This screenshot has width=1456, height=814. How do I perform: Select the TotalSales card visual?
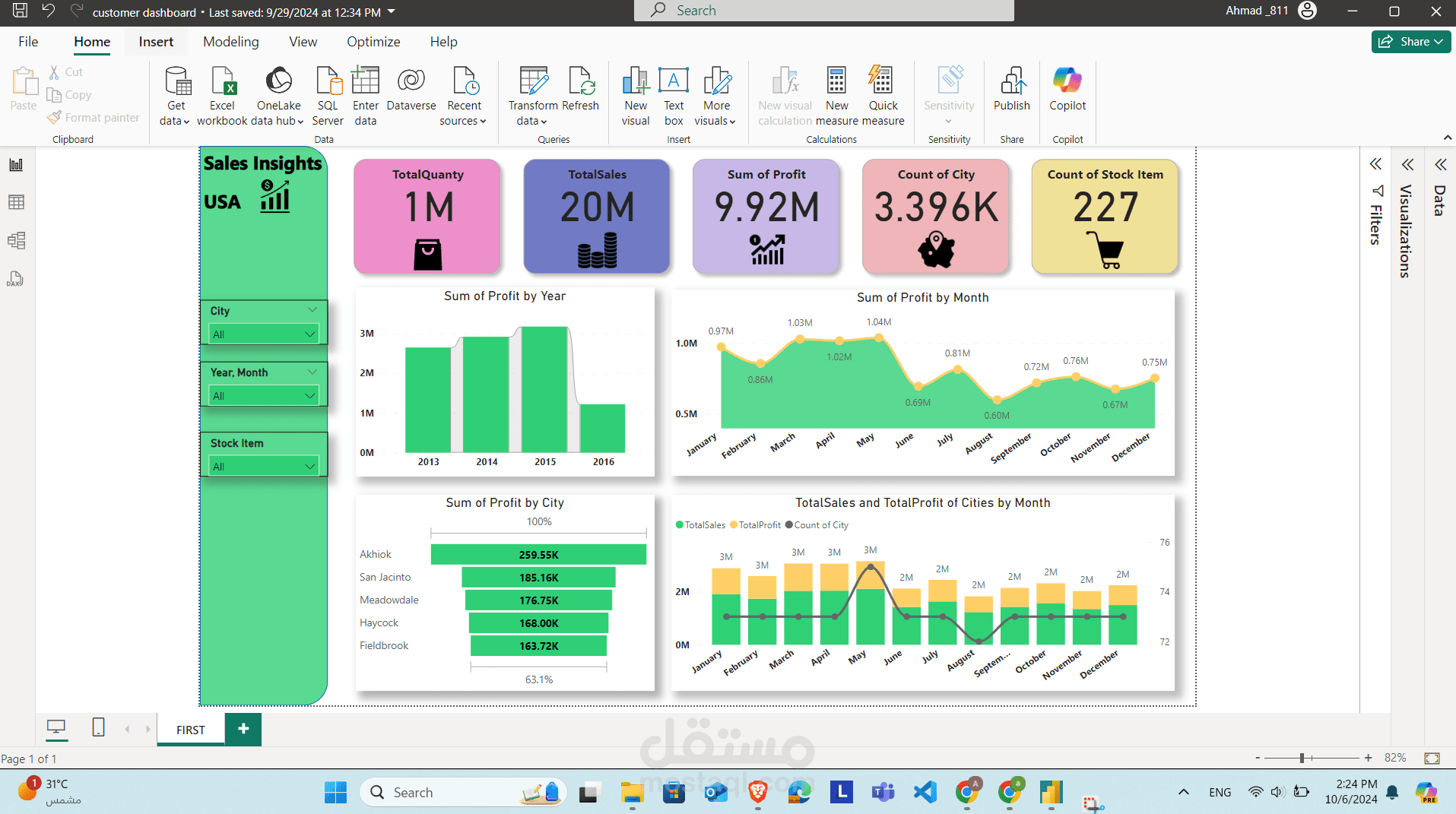coord(597,217)
